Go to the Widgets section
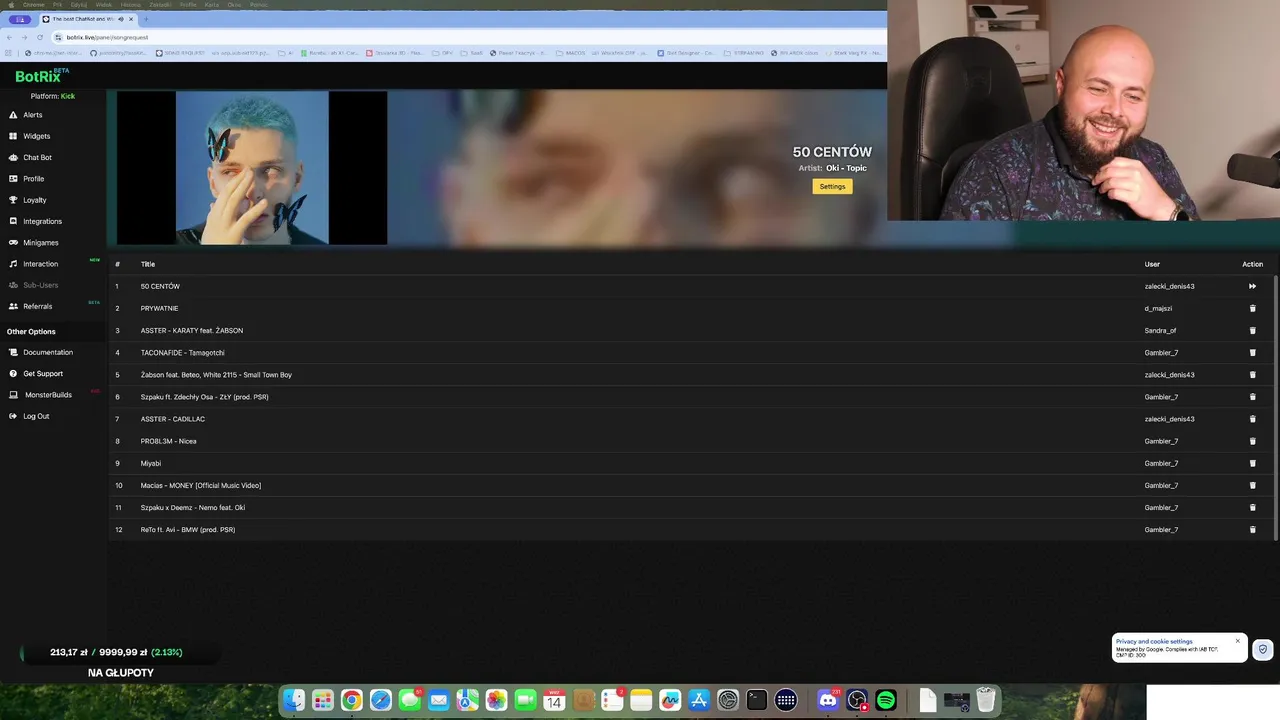The width and height of the screenshot is (1280, 720). [x=36, y=136]
